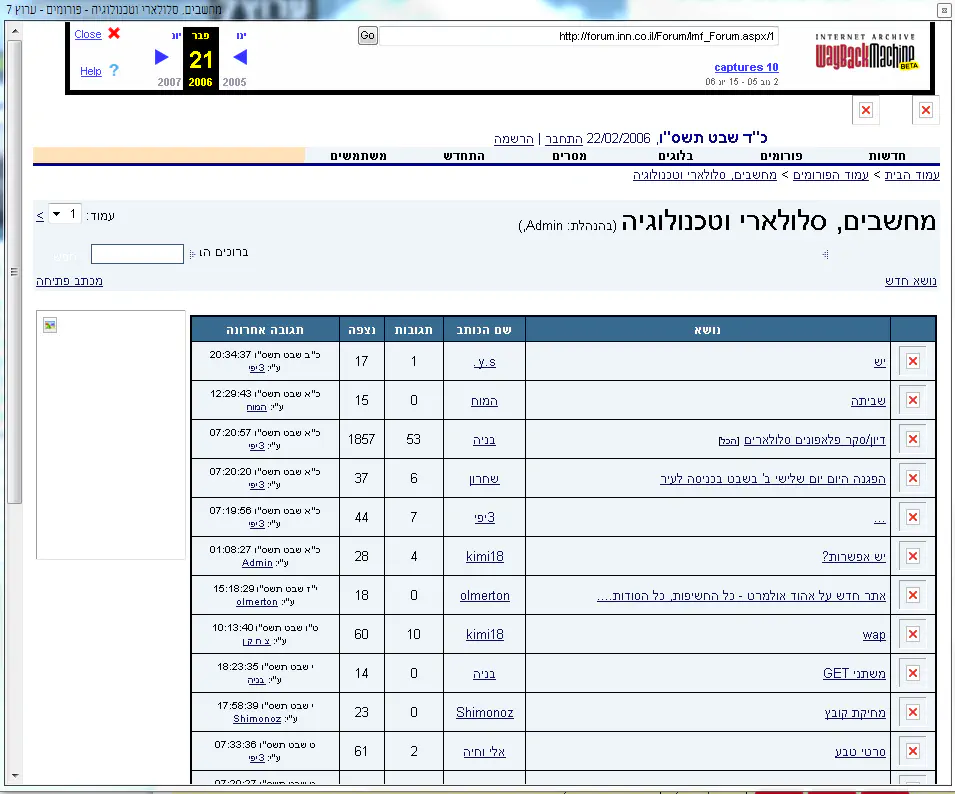The image size is (955, 794).
Task: Click the text box next to 'ברוכים הו'
Action: point(137,254)
